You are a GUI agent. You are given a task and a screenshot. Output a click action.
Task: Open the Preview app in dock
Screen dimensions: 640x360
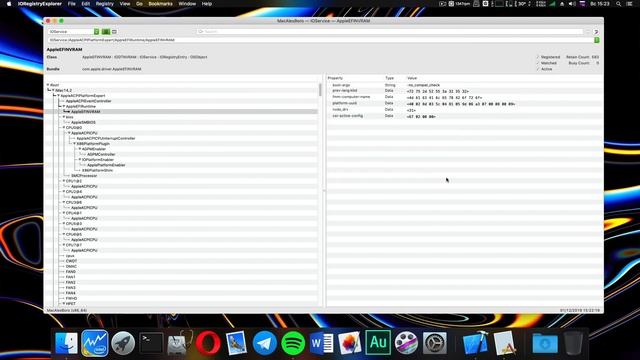[x=236, y=343]
